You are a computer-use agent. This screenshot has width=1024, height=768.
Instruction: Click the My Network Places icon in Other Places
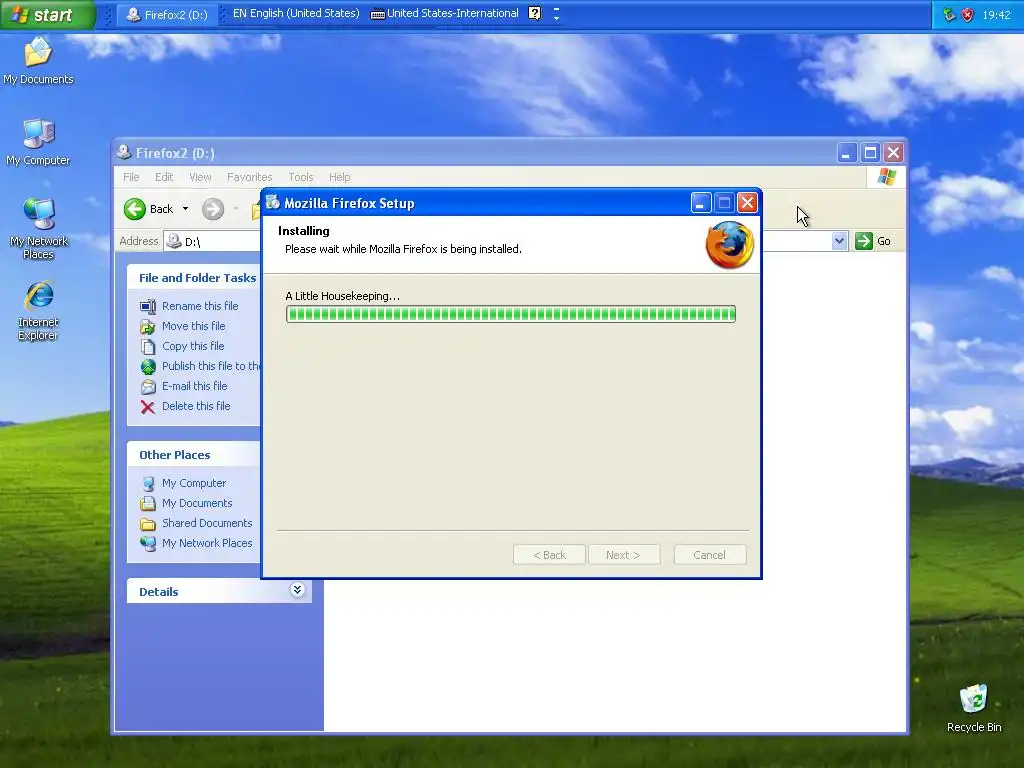(148, 543)
